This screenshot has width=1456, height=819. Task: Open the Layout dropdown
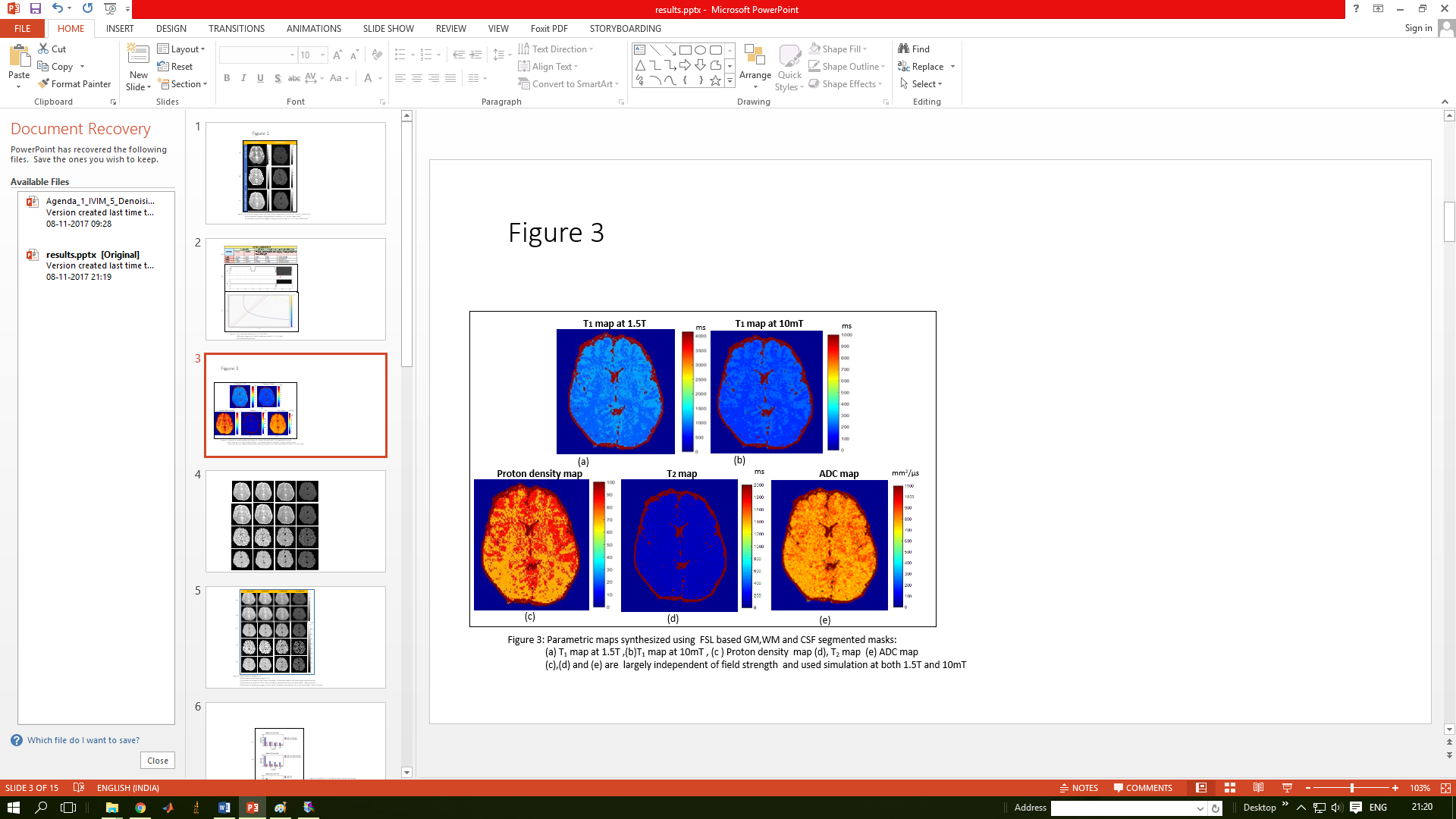(182, 49)
